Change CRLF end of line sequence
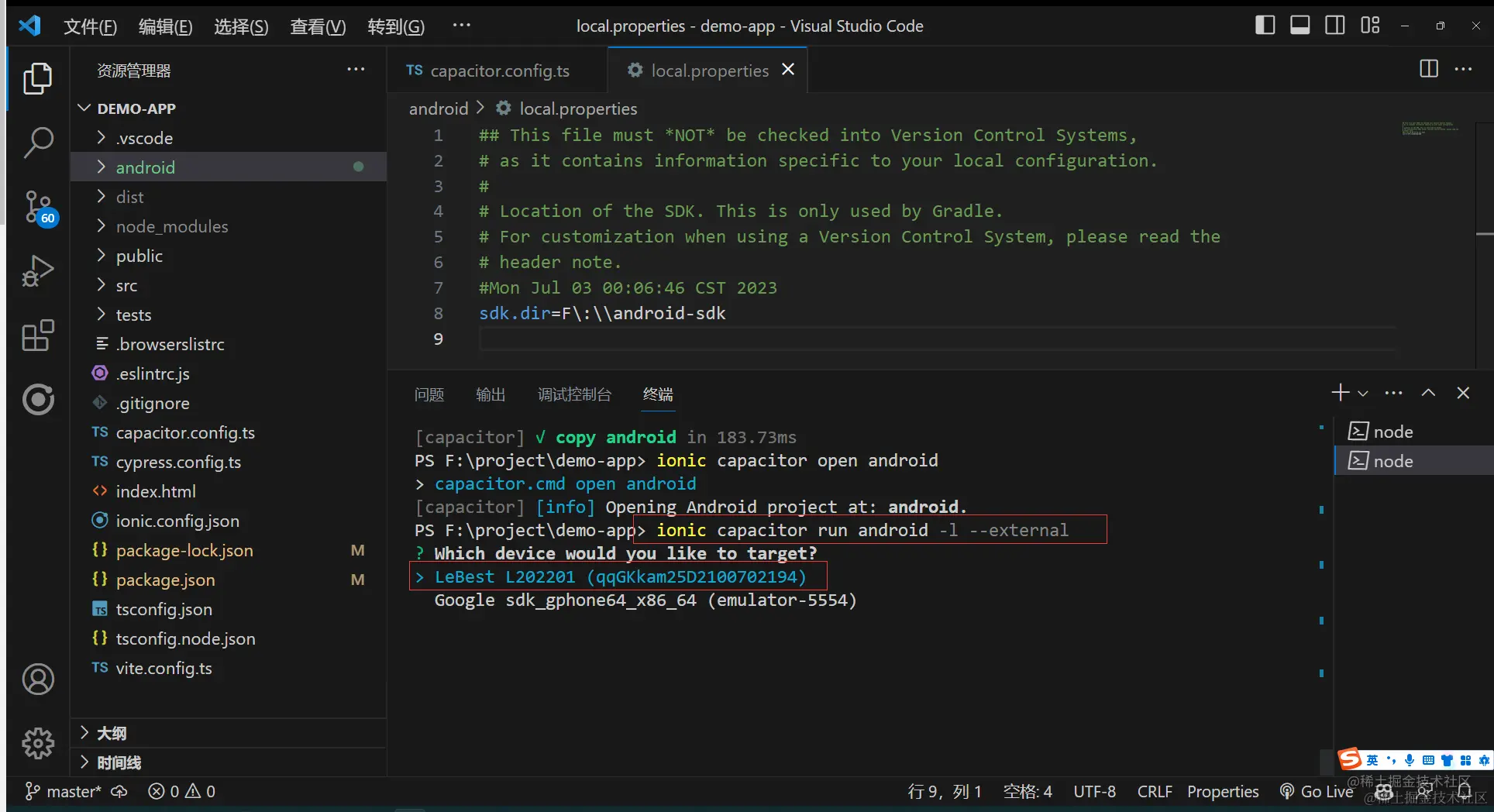Screen dimensions: 1494x812 [1155, 791]
